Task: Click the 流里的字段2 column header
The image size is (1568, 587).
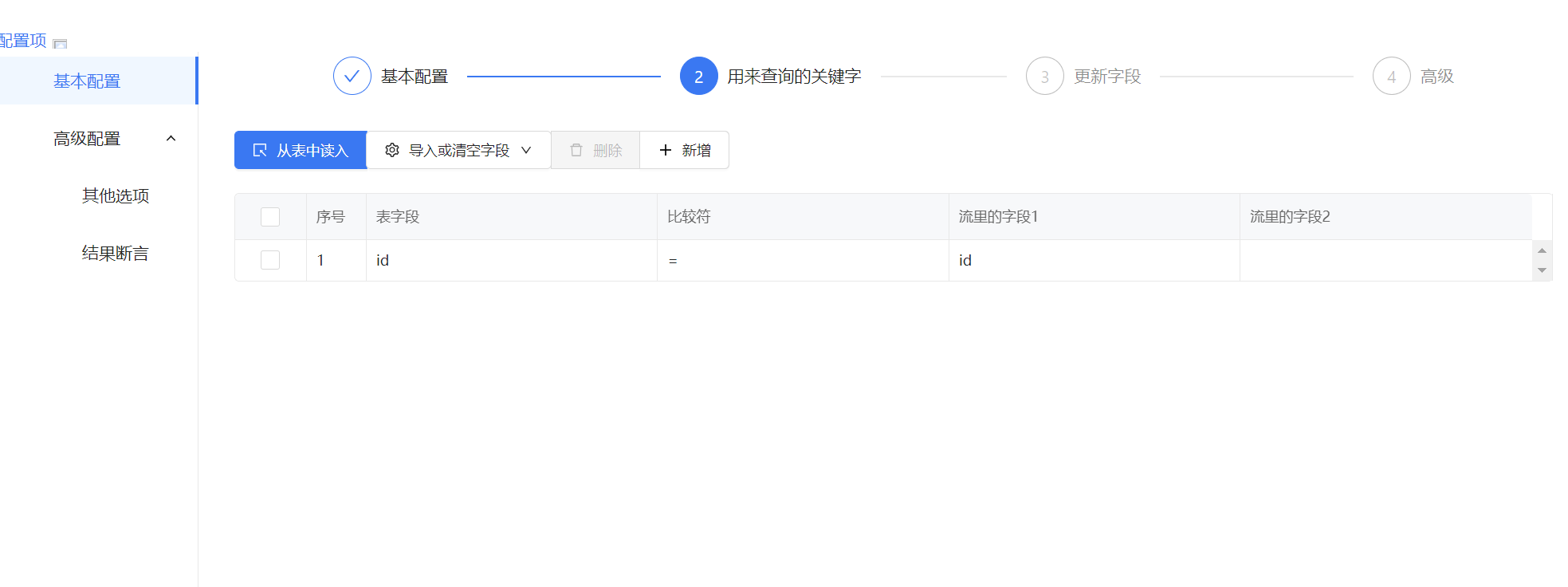Action: point(1385,217)
